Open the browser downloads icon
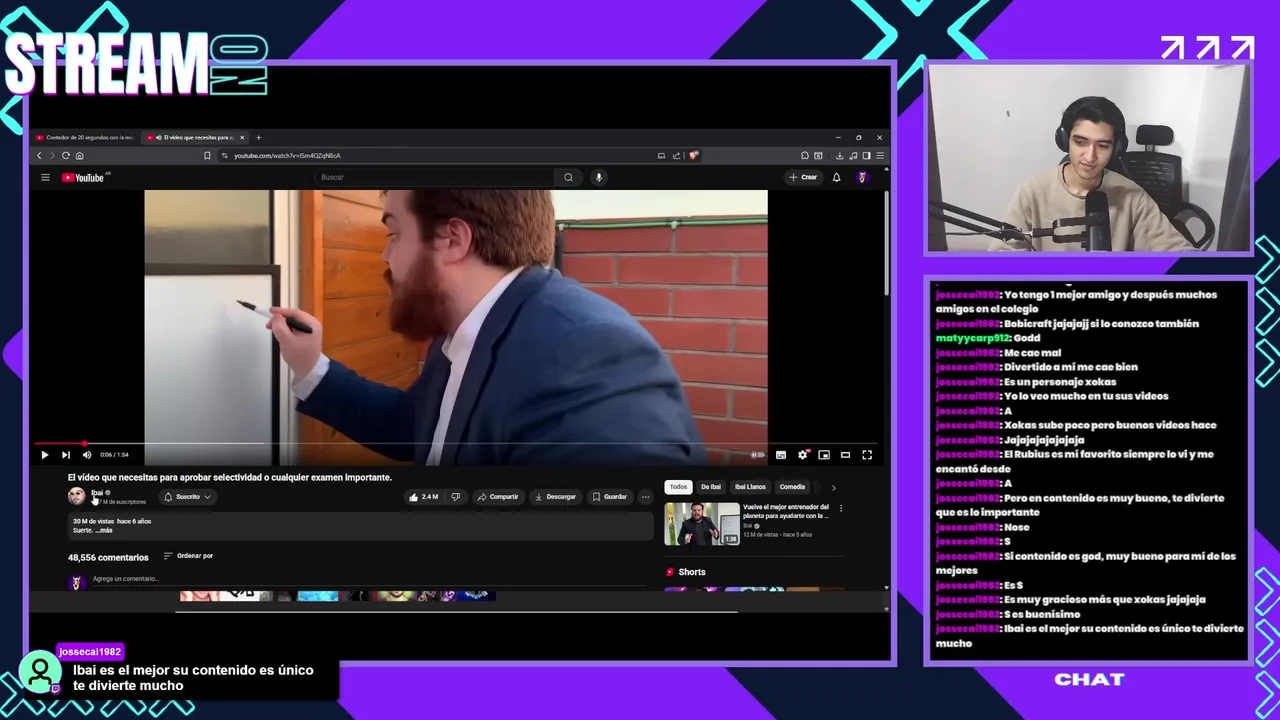 point(840,155)
